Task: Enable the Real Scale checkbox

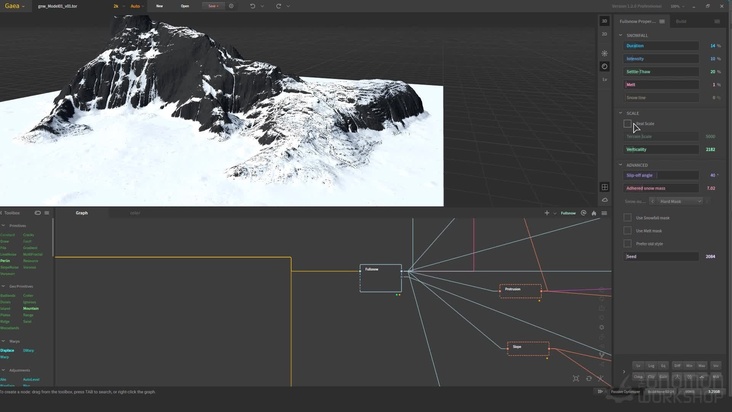Action: [x=627, y=124]
